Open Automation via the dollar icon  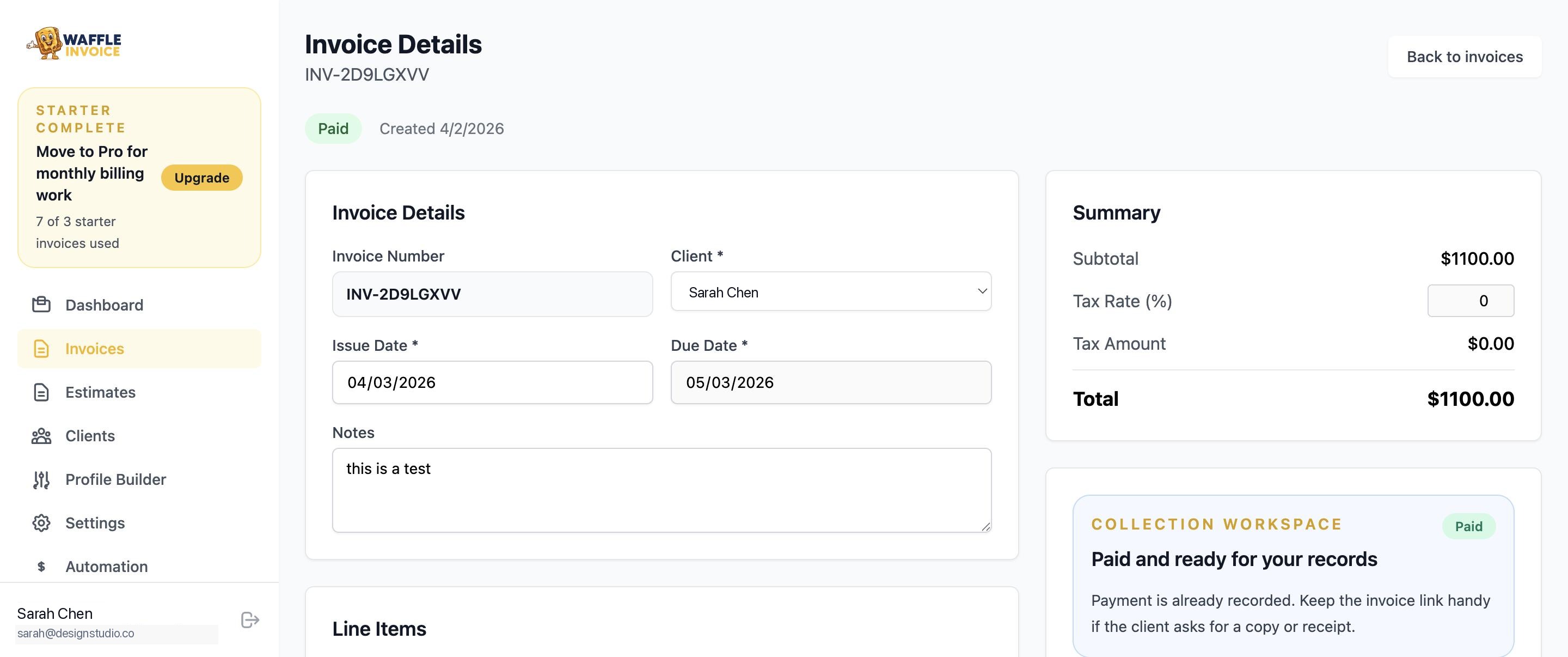click(40, 566)
